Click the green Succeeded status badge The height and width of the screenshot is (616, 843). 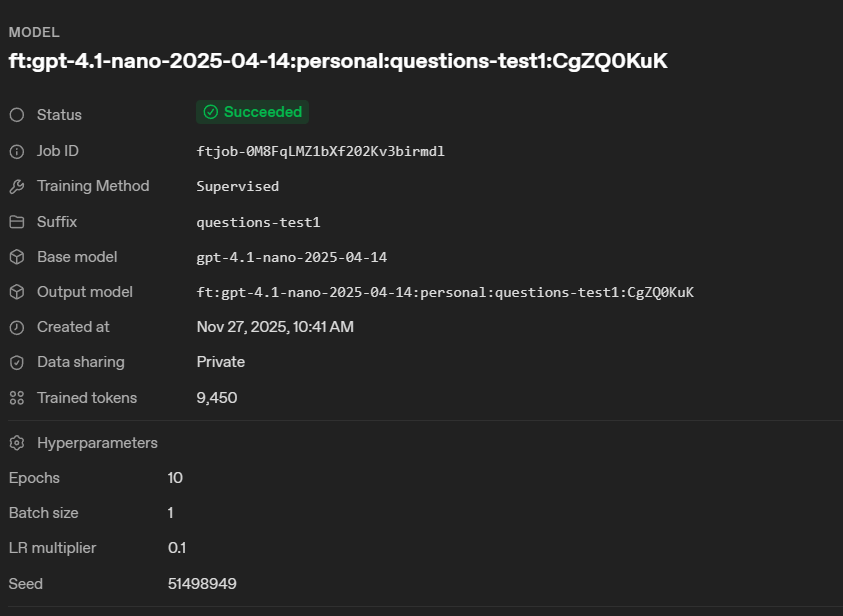coord(252,112)
